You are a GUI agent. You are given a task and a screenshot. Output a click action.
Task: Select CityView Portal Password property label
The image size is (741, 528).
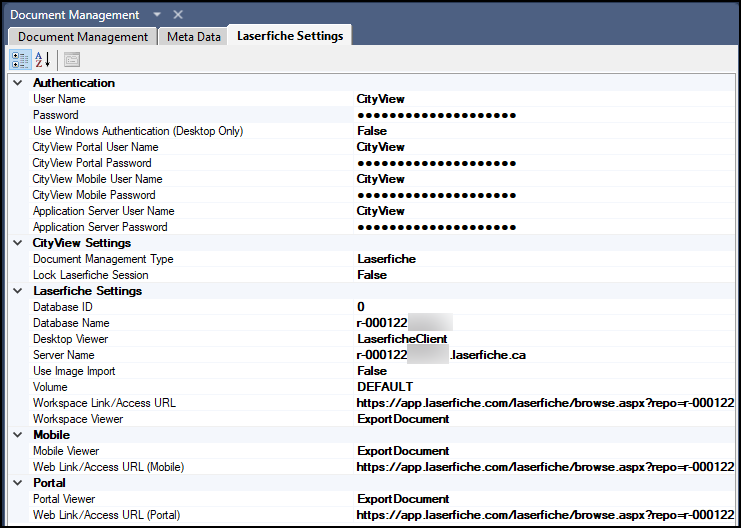point(92,163)
